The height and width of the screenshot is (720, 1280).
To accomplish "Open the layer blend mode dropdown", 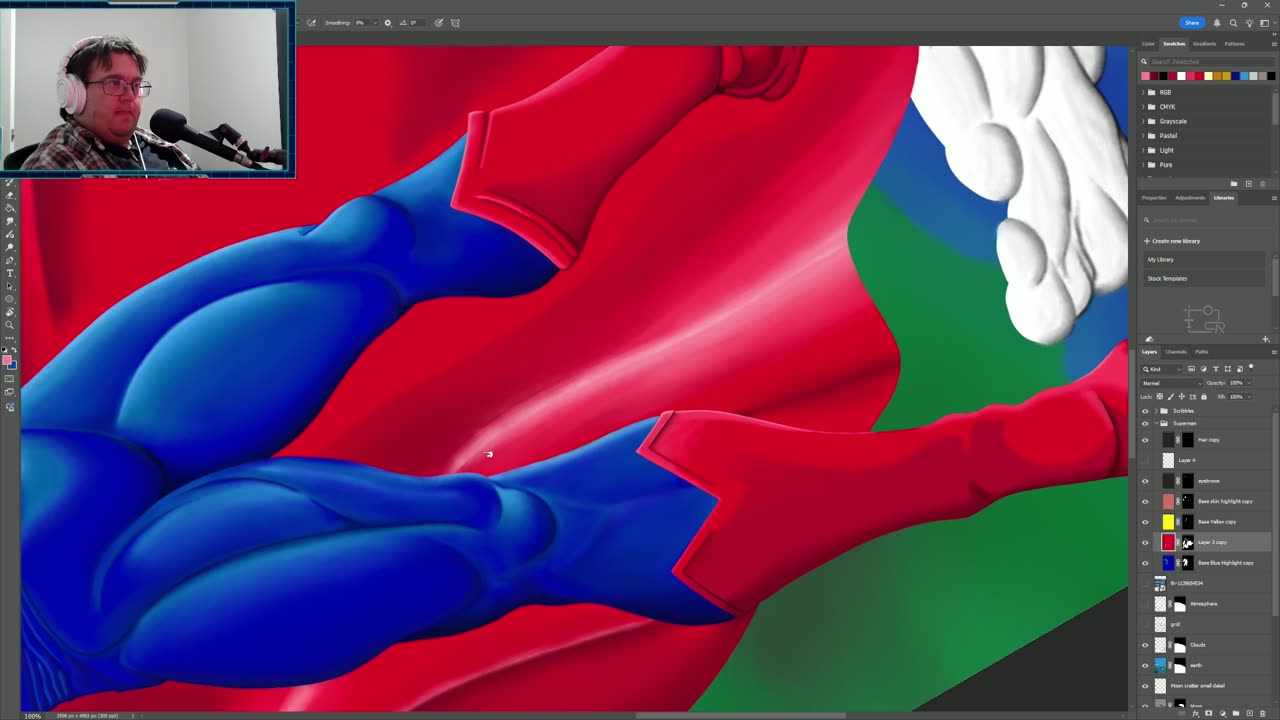I will (x=1171, y=383).
